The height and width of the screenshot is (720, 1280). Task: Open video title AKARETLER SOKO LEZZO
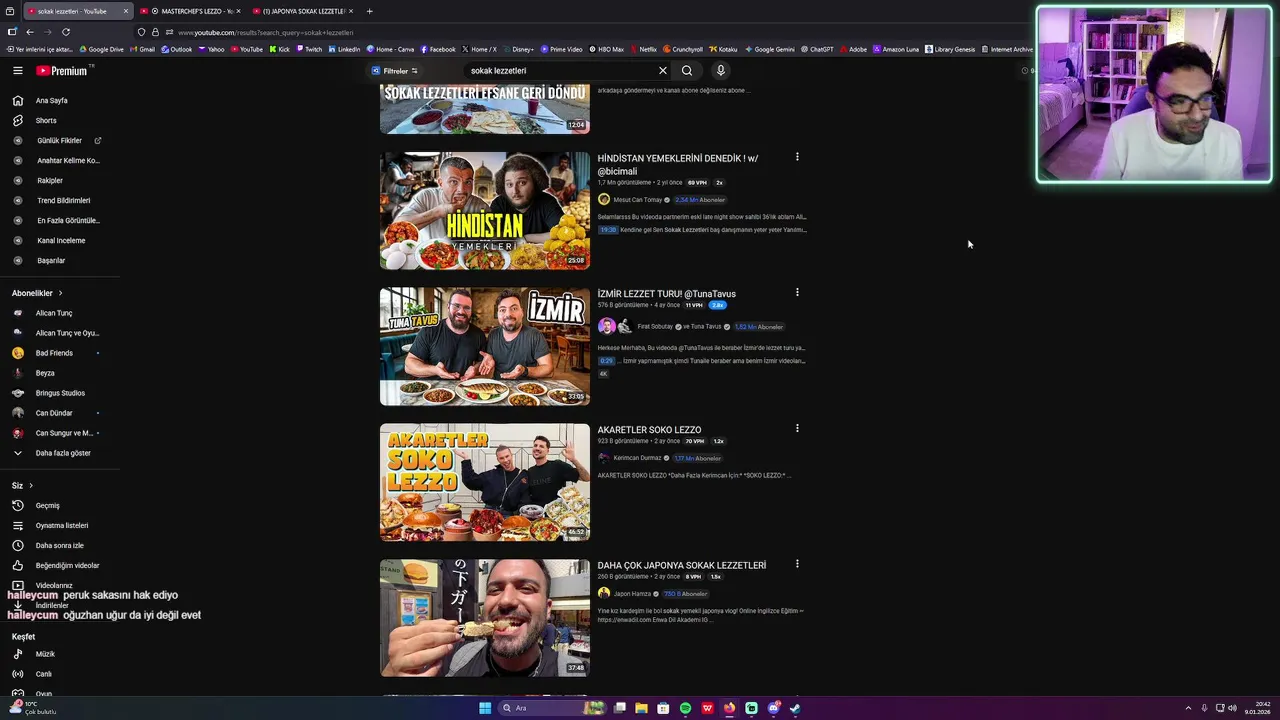pyautogui.click(x=649, y=430)
